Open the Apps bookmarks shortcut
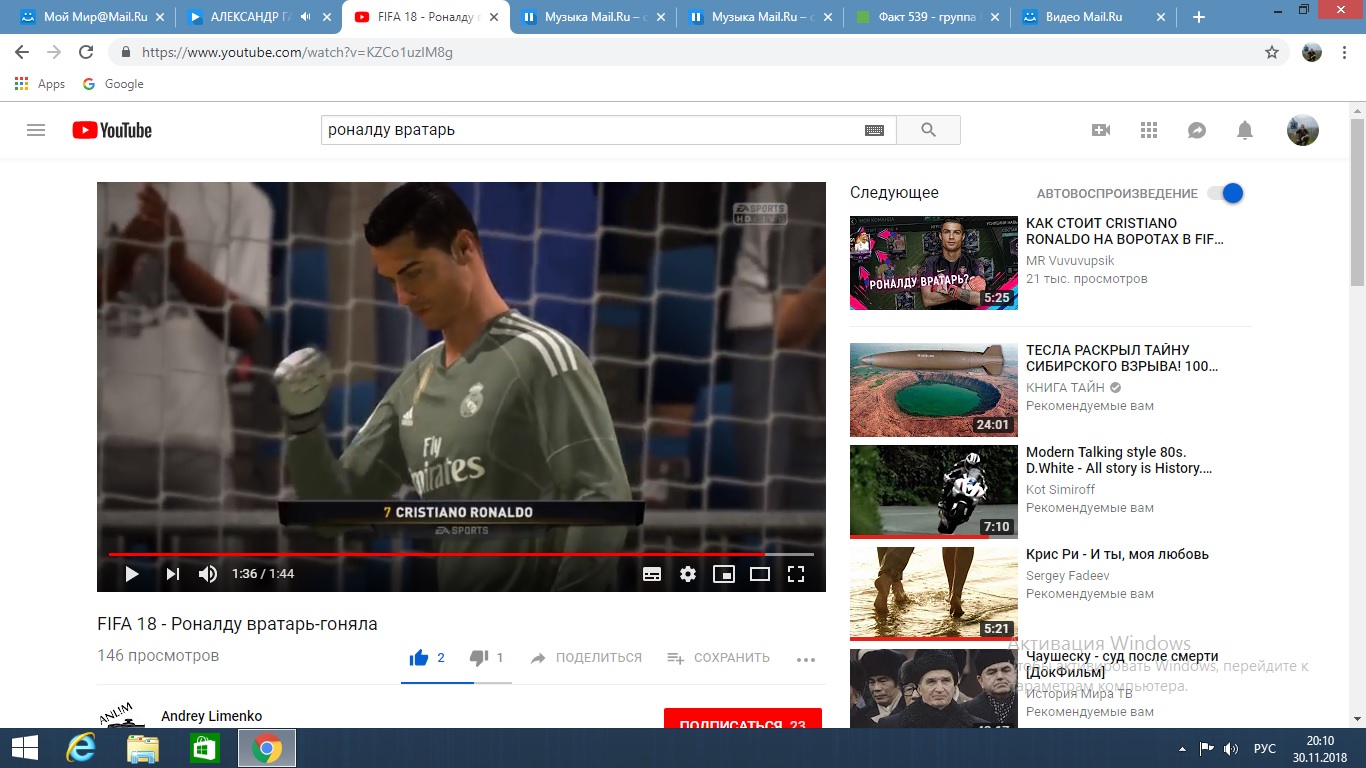1366x768 pixels. [40, 84]
